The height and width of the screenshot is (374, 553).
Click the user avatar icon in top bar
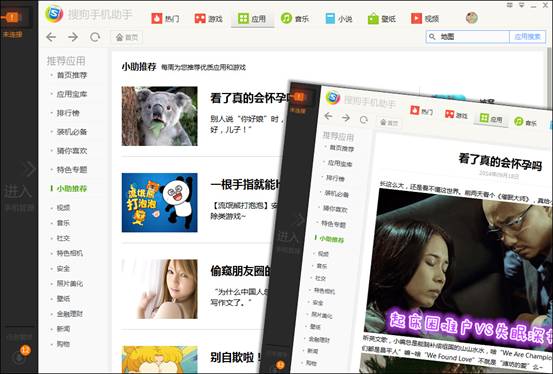point(472,18)
